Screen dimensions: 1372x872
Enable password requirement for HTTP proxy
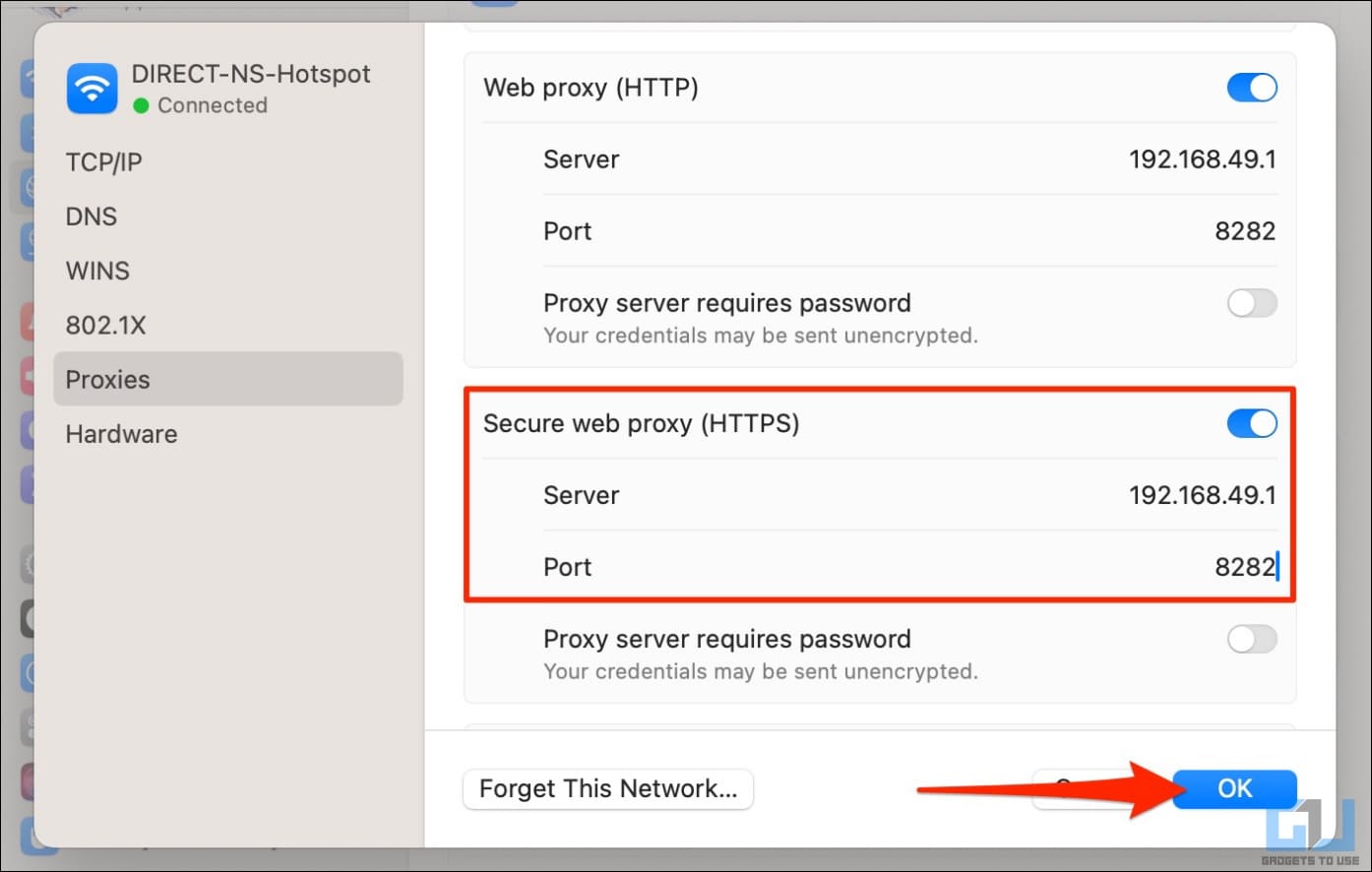[1252, 303]
